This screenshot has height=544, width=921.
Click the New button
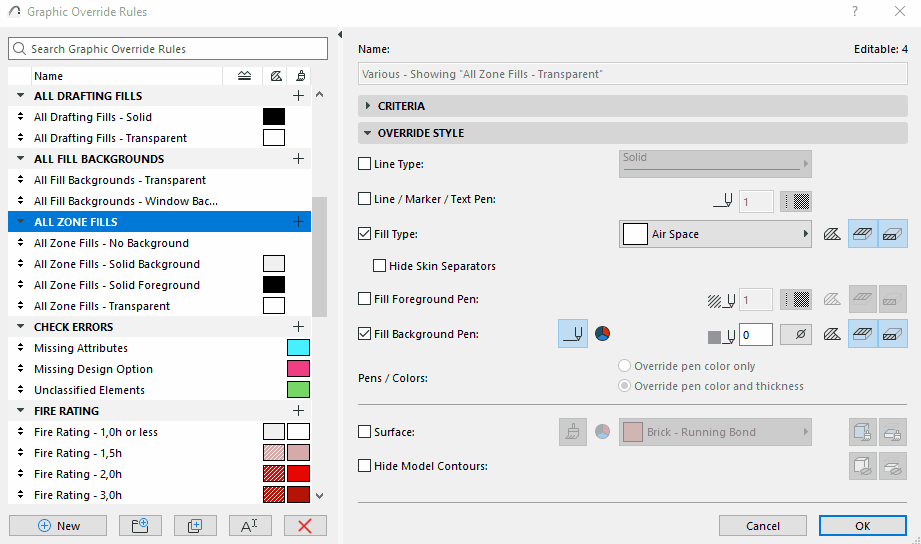(58, 526)
